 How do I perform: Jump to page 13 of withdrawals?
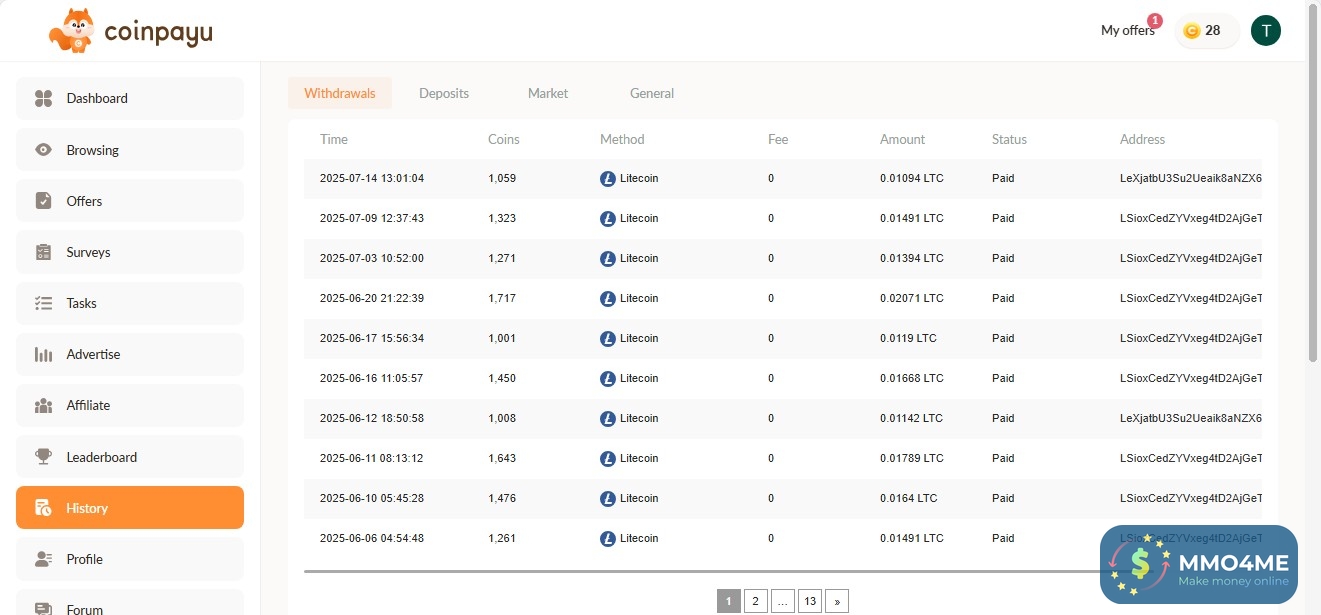[x=809, y=601]
